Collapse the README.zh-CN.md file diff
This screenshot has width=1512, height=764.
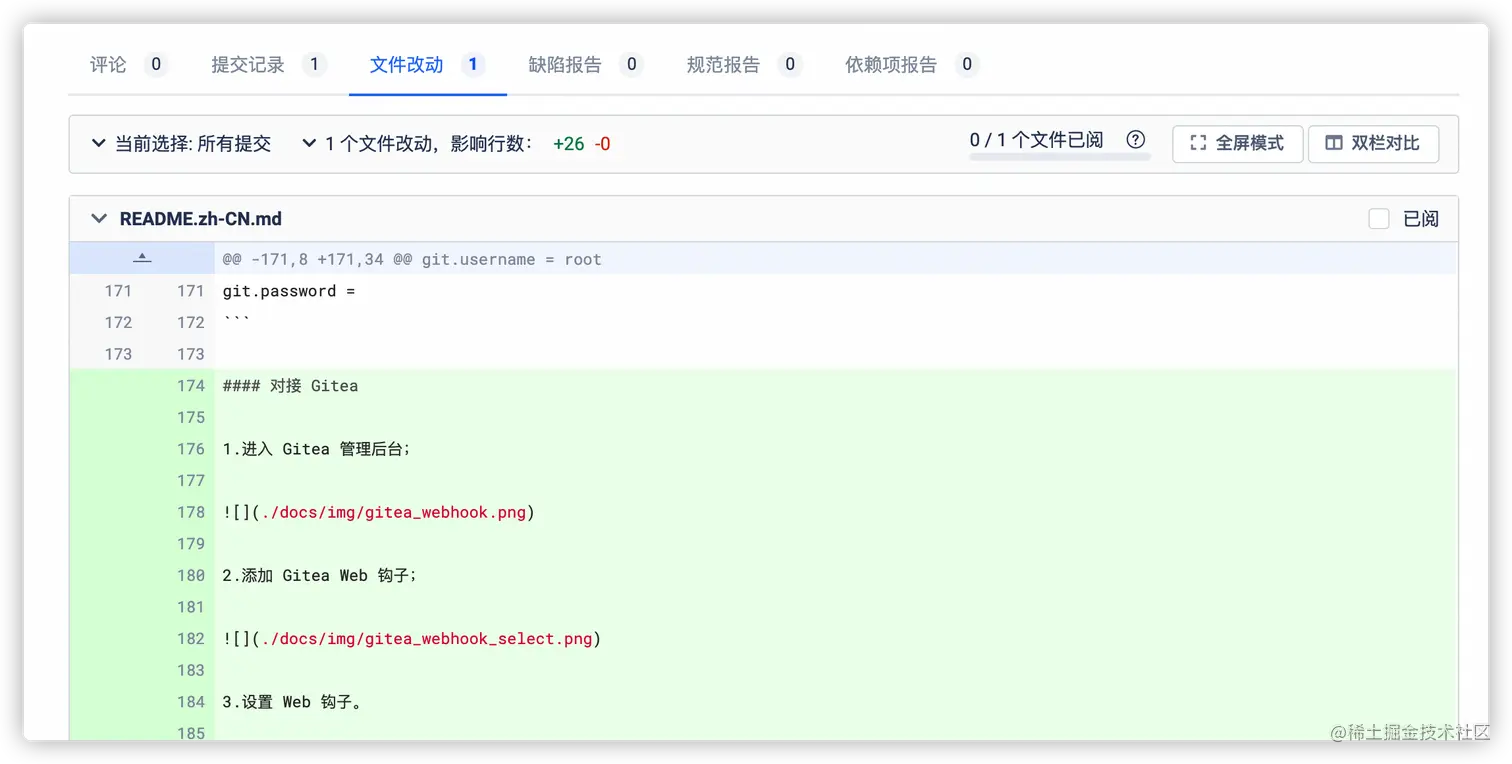(99, 219)
